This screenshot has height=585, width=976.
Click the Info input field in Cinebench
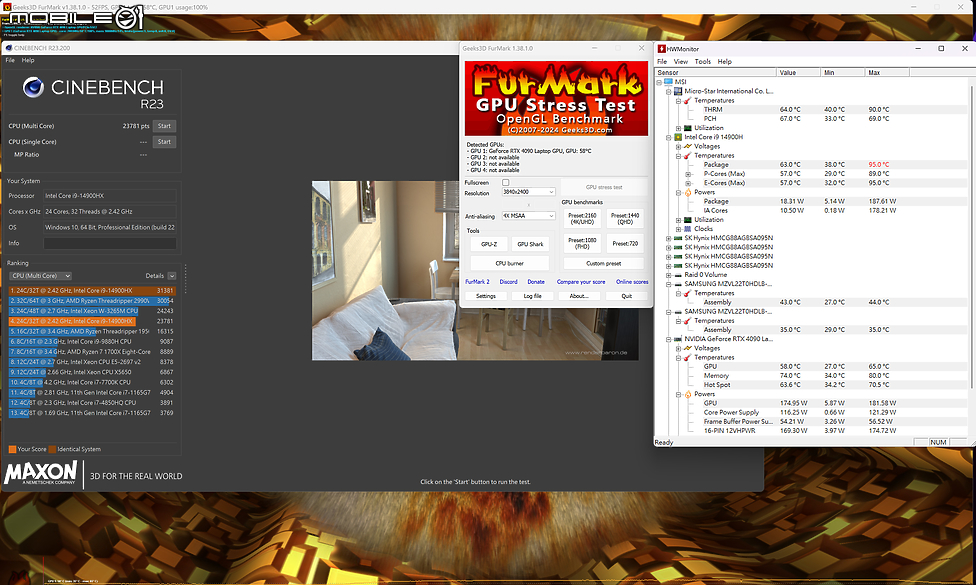point(110,243)
